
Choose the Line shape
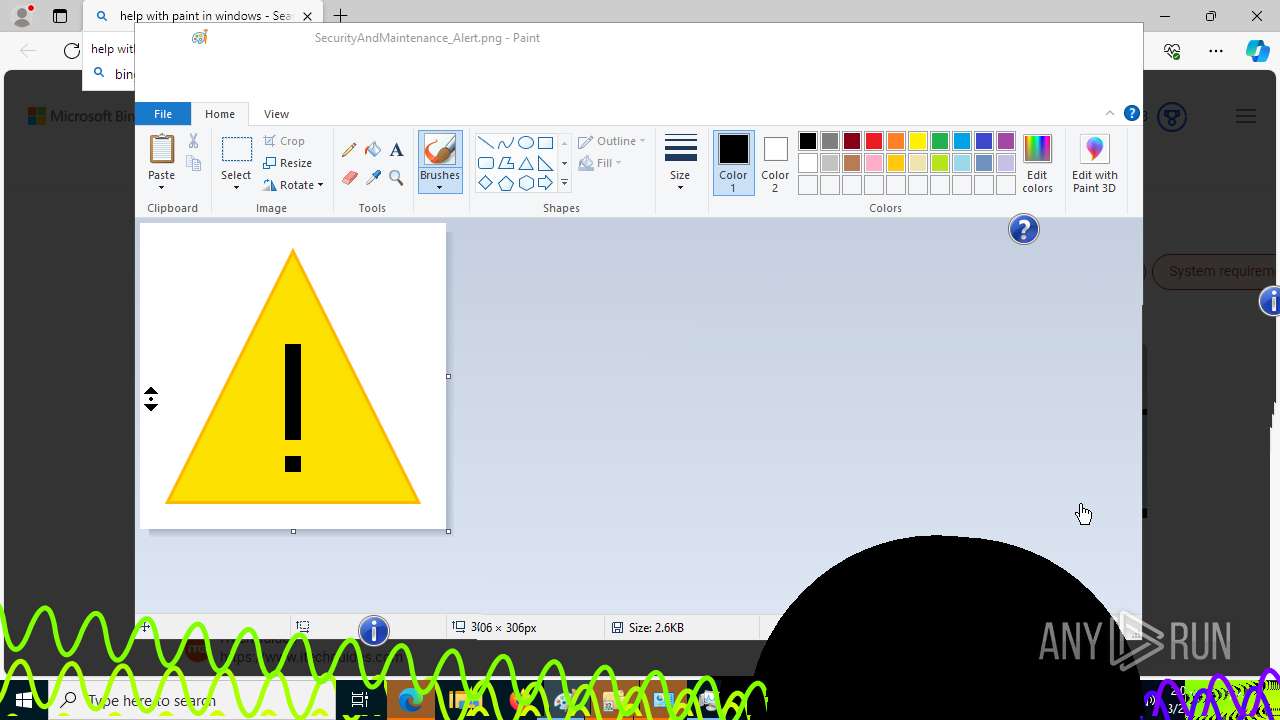click(485, 142)
